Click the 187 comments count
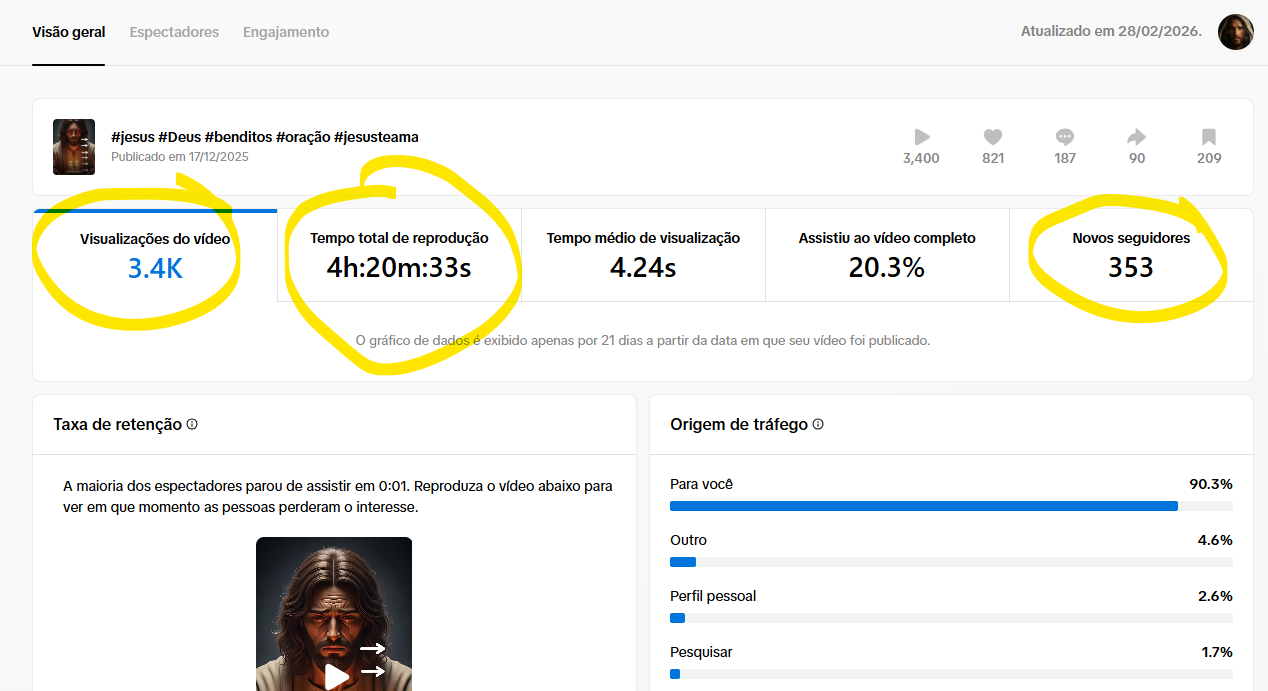The image size is (1268, 691). [x=1065, y=158]
